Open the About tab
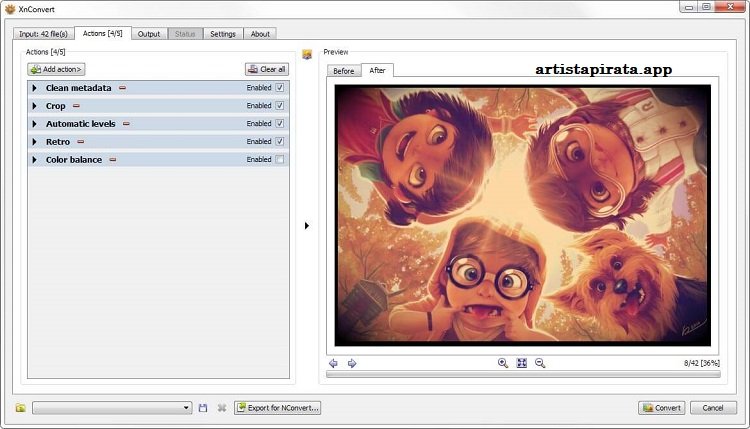Viewport: 750px width, 429px height. 260,34
